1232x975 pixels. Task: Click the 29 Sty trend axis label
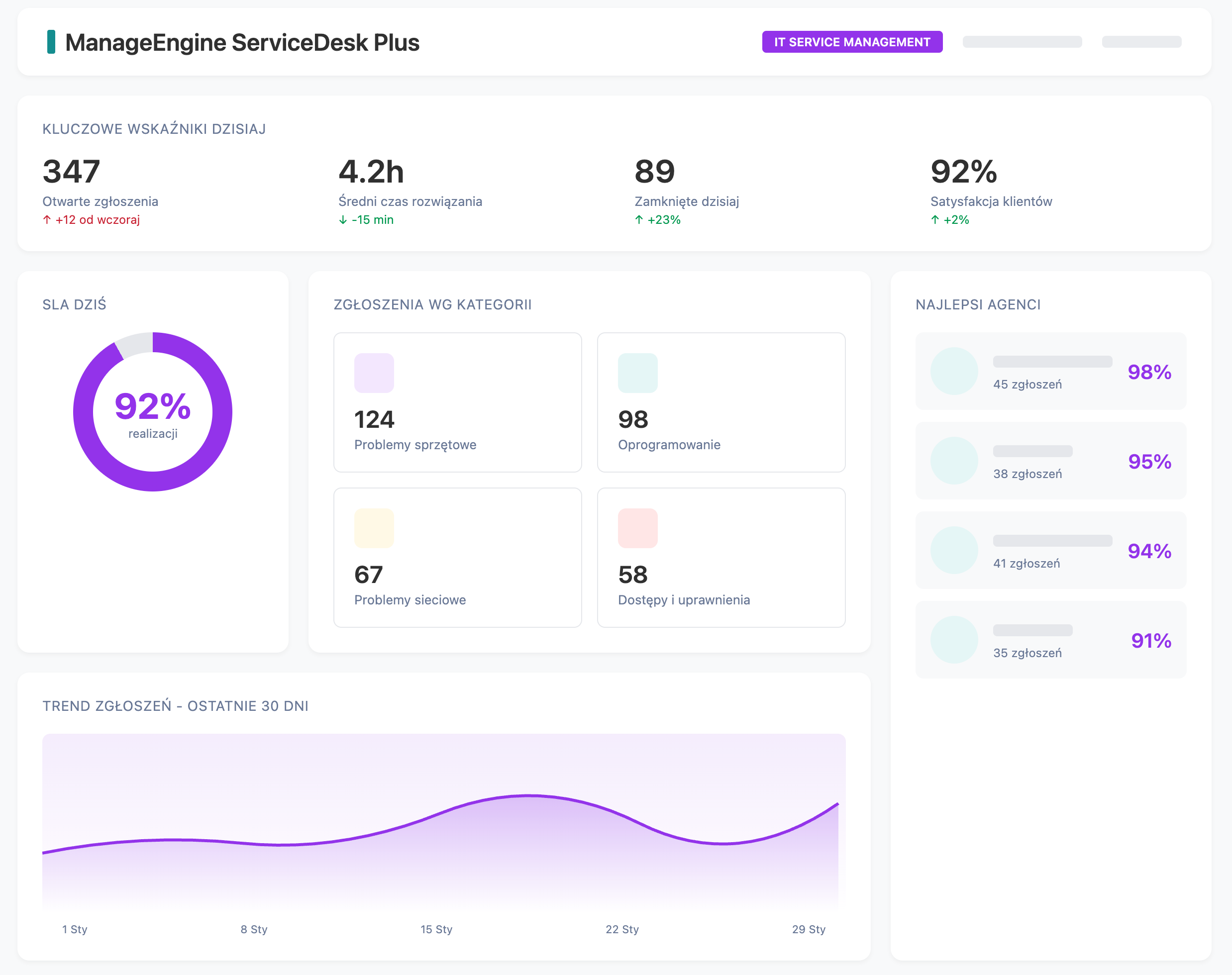tap(809, 929)
